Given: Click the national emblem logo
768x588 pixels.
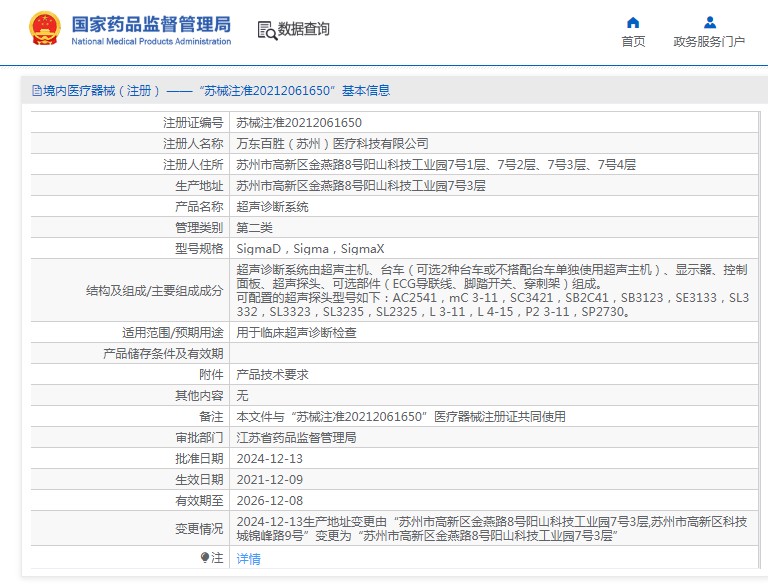Looking at the screenshot, I should pyautogui.click(x=43, y=29).
